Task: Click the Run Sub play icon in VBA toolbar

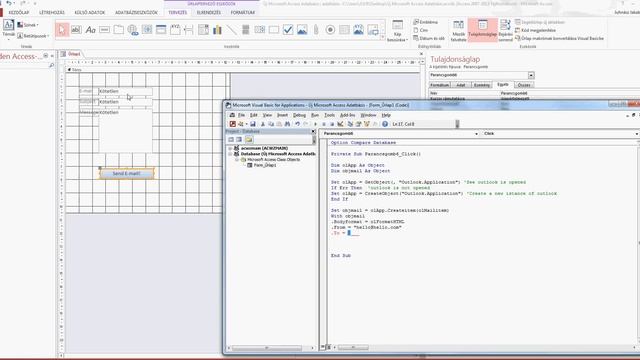Action: 315,124
